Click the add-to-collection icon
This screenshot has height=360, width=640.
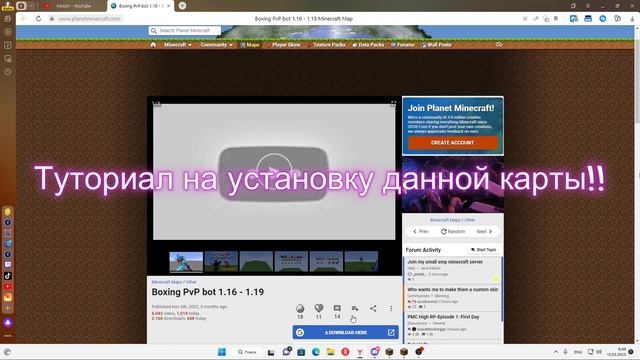pyautogui.click(x=355, y=309)
